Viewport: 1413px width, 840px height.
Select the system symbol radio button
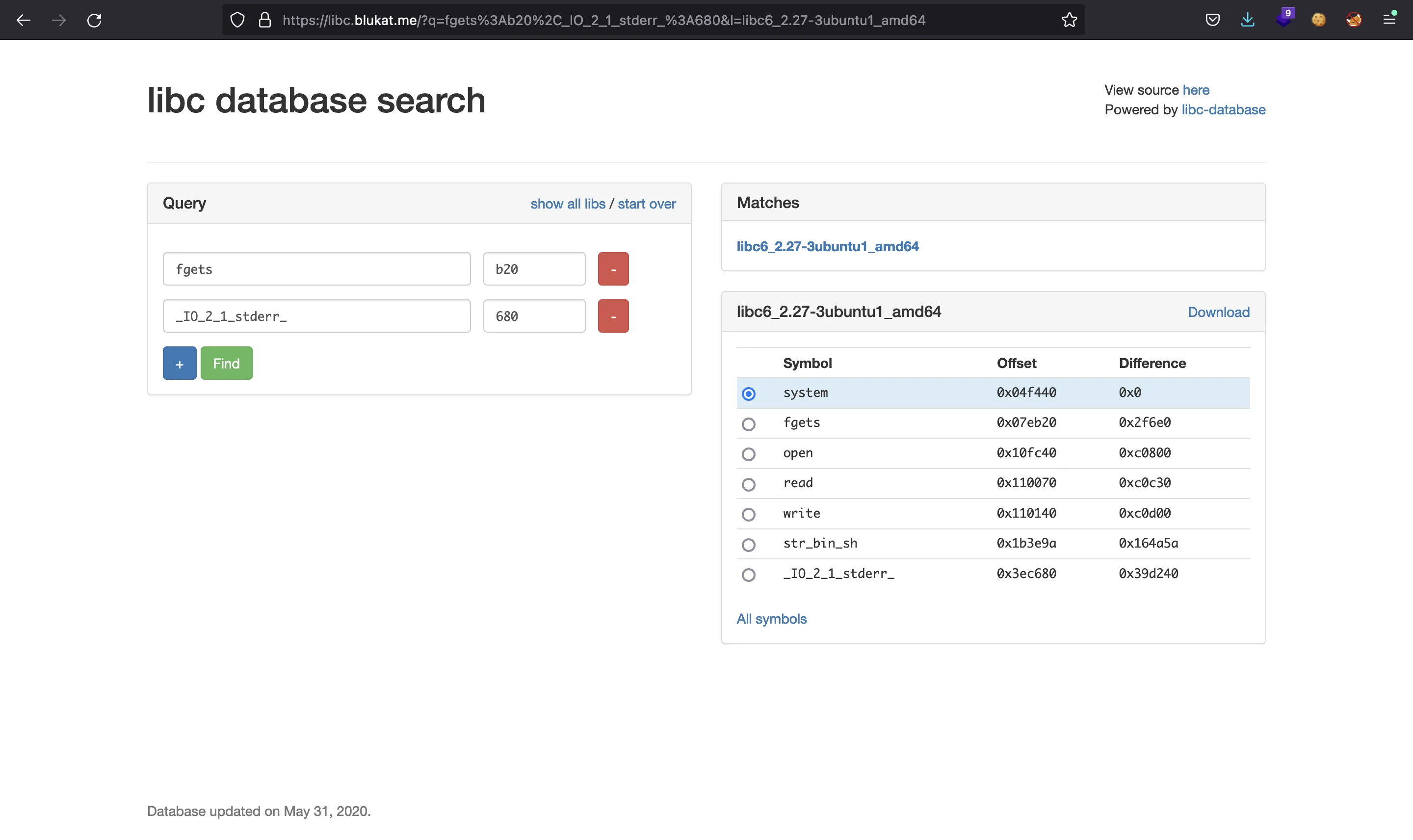pos(748,394)
